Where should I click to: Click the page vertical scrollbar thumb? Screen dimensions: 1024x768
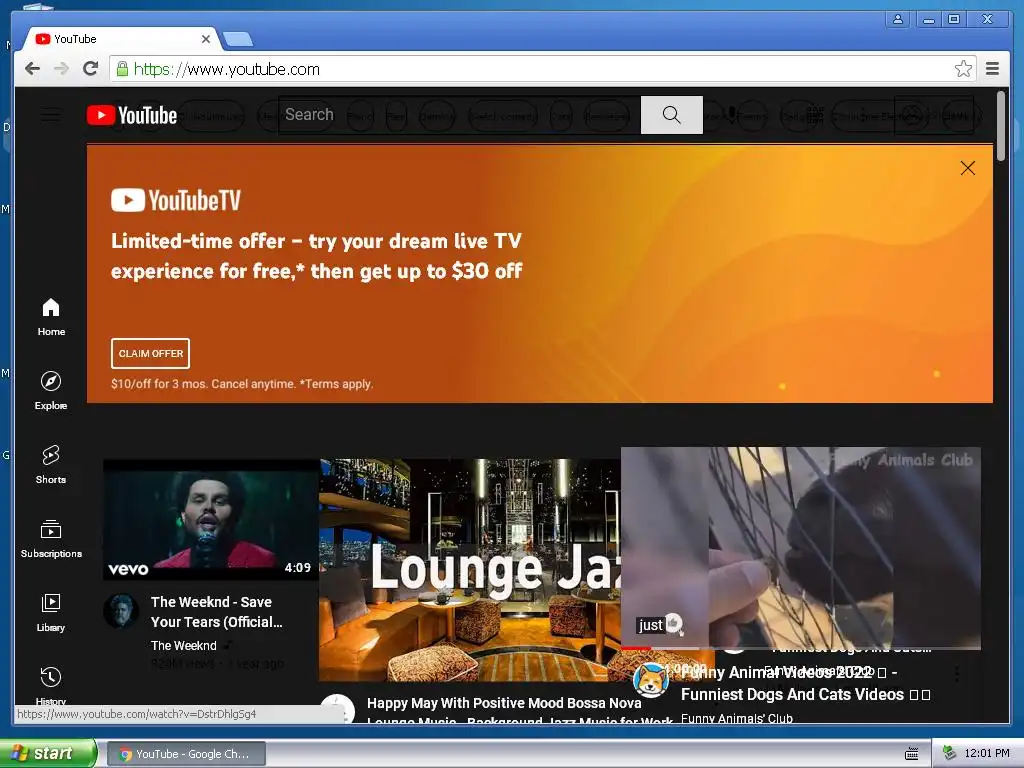click(x=1001, y=126)
